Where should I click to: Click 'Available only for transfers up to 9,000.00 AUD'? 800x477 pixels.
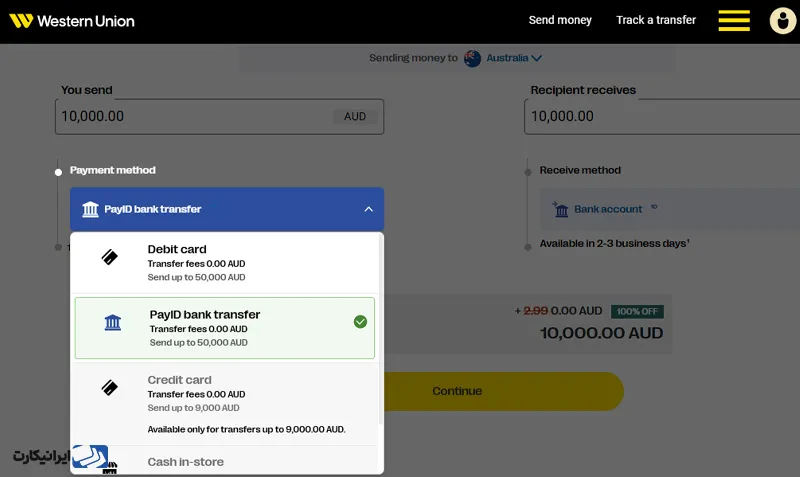246,429
